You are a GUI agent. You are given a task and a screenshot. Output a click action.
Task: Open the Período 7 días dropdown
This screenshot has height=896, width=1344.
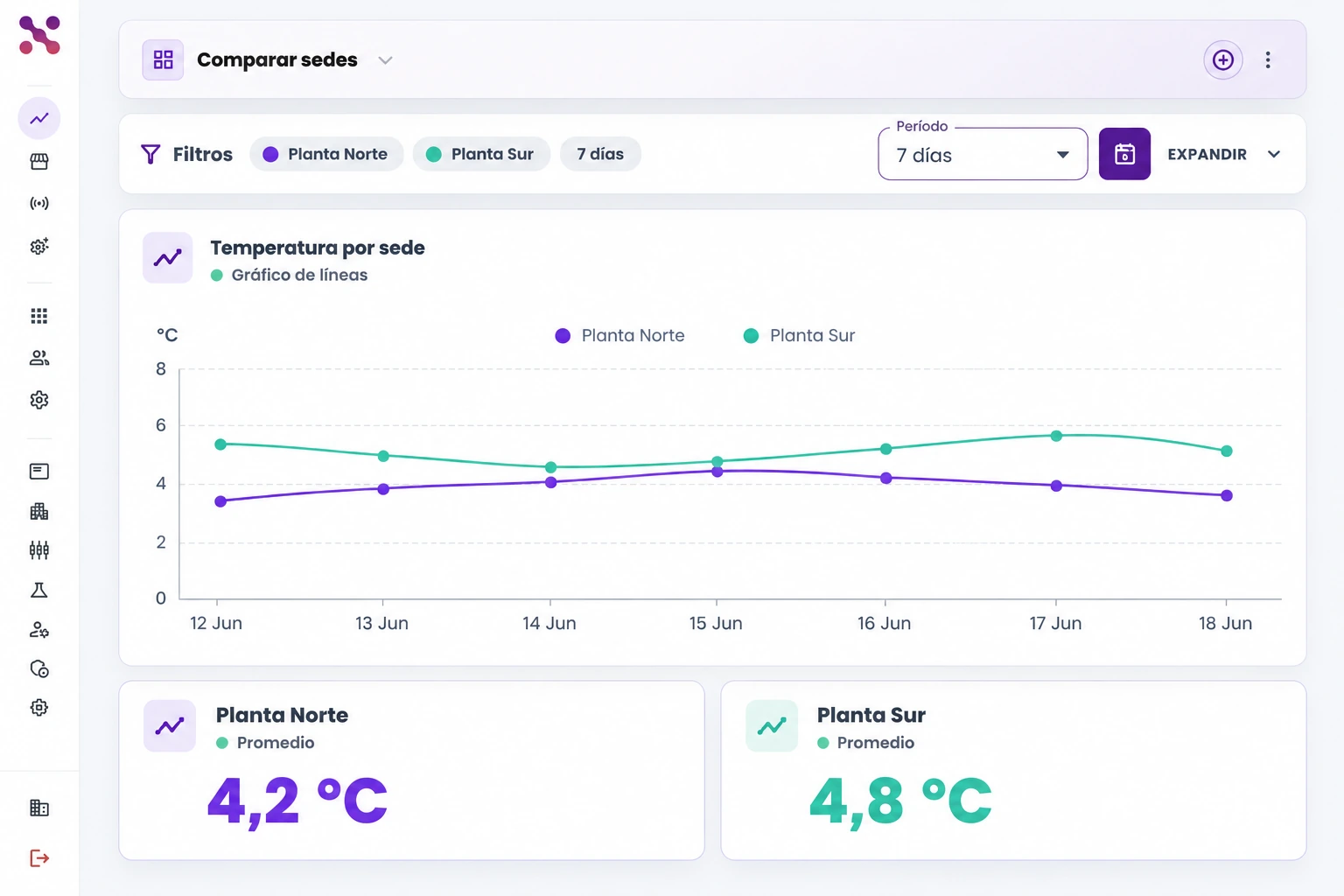pyautogui.click(x=983, y=154)
